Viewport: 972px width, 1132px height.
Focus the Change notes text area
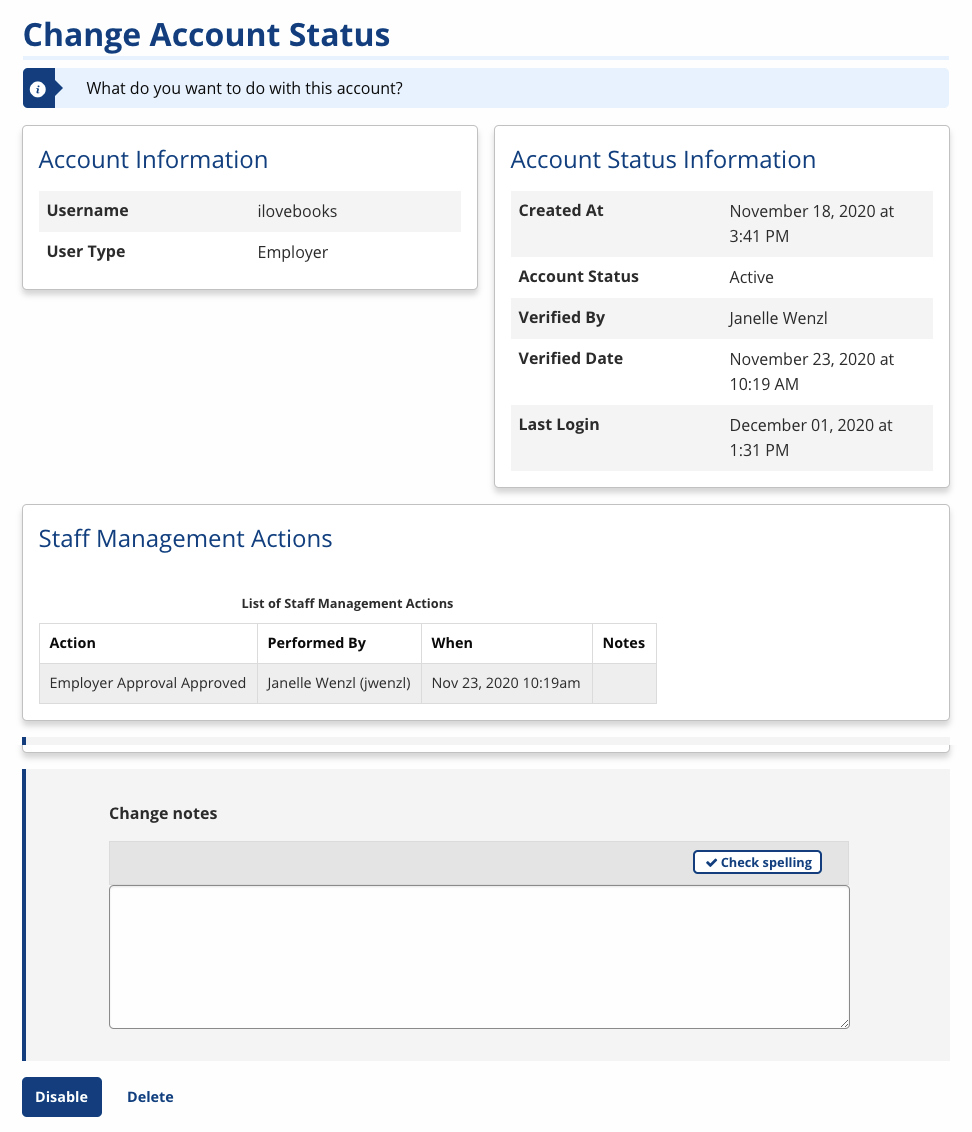[x=479, y=957]
